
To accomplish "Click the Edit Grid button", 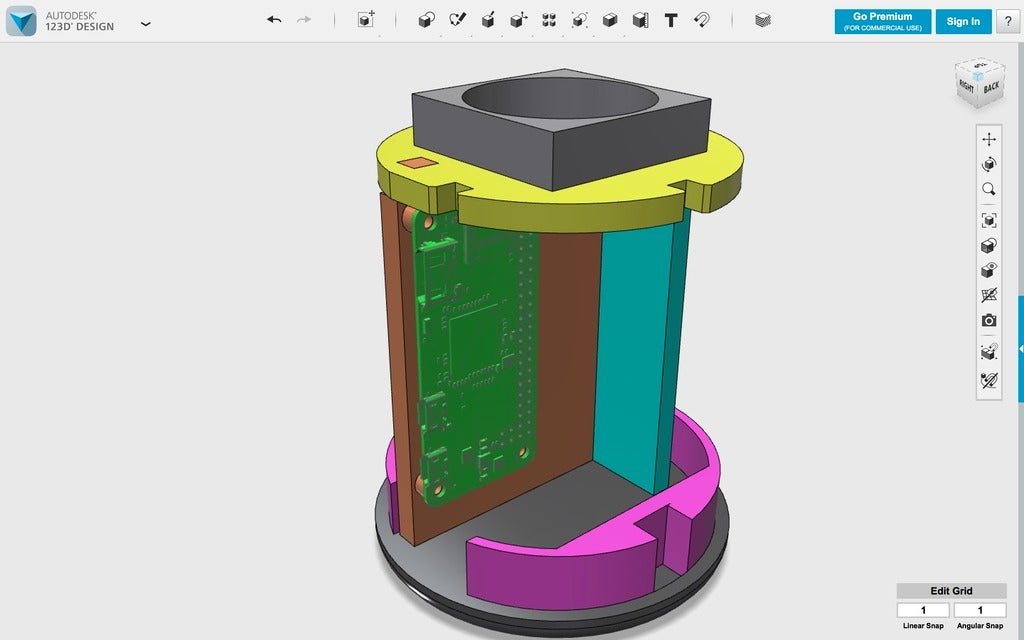I will click(x=951, y=591).
